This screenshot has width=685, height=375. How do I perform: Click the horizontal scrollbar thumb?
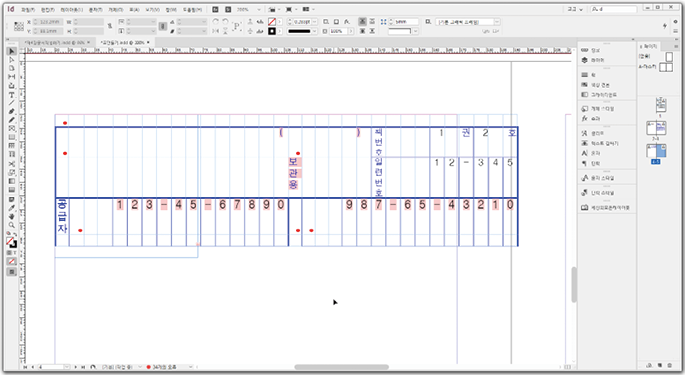(x=341, y=367)
